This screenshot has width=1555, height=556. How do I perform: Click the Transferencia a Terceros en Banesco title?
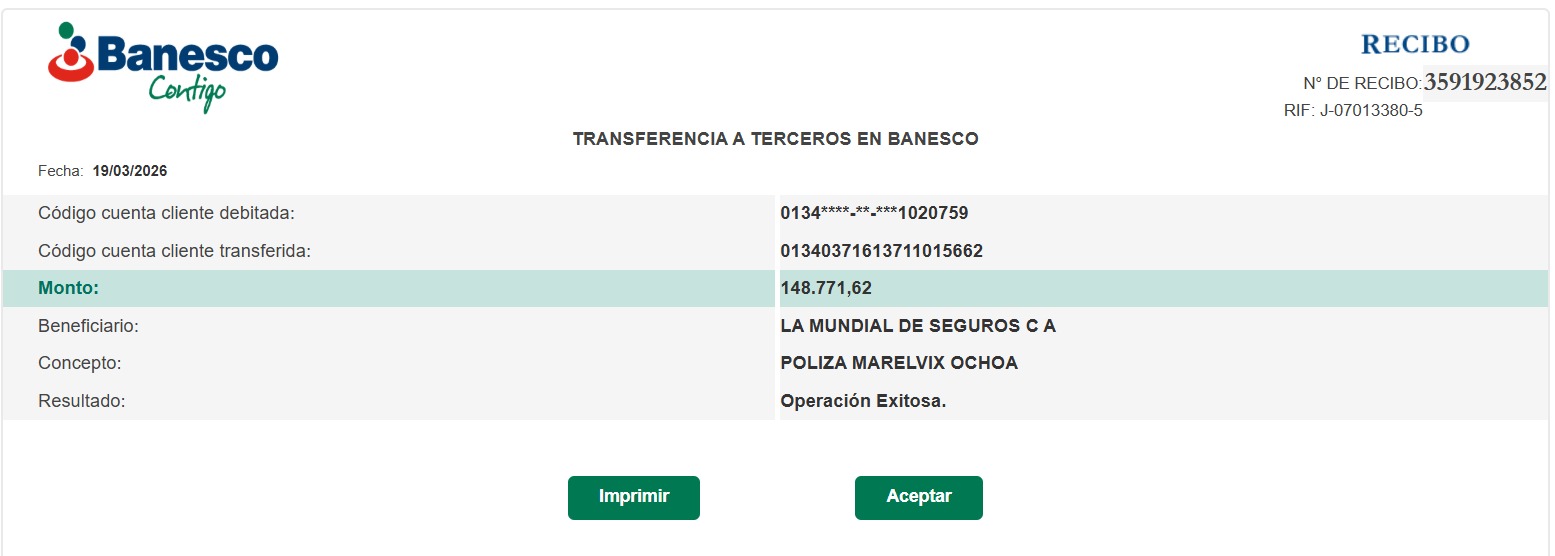point(775,139)
